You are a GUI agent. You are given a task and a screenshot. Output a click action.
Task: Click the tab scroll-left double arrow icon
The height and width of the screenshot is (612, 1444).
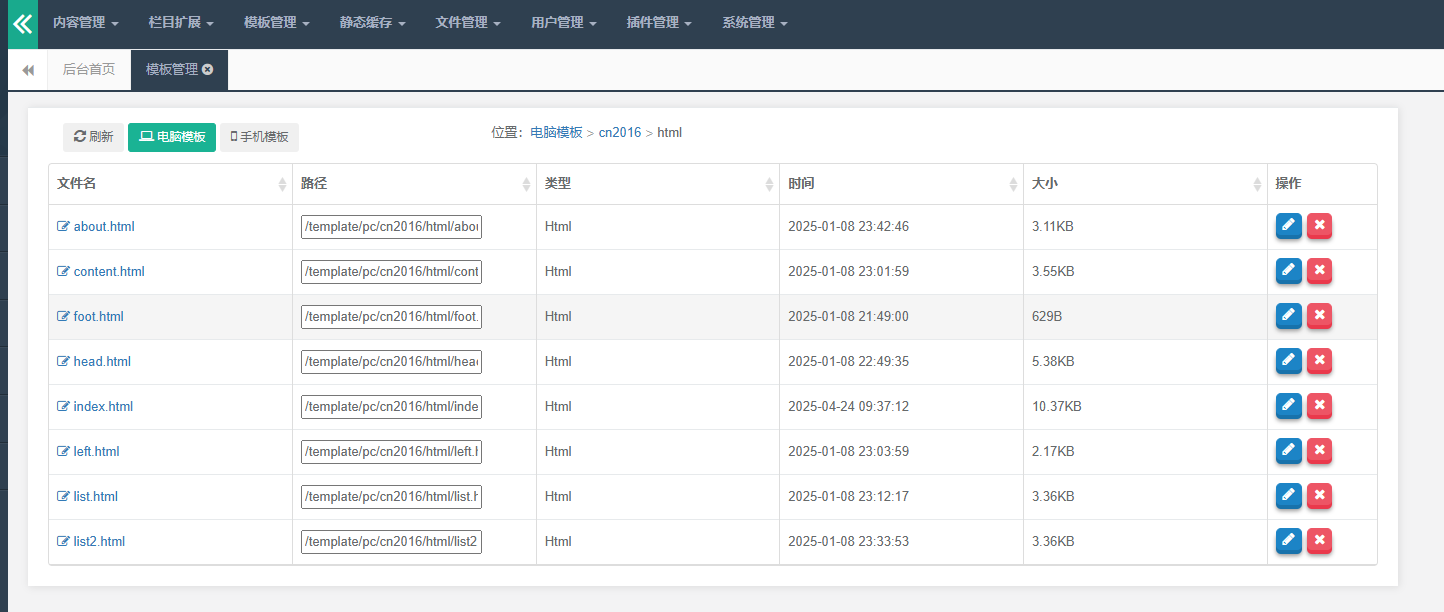28,70
